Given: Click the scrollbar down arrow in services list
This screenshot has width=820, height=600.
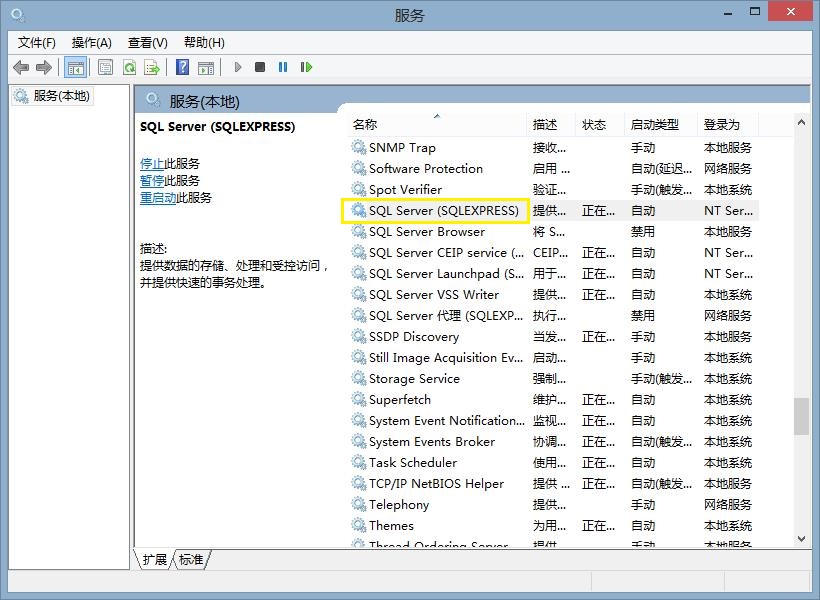Looking at the screenshot, I should pos(801,539).
